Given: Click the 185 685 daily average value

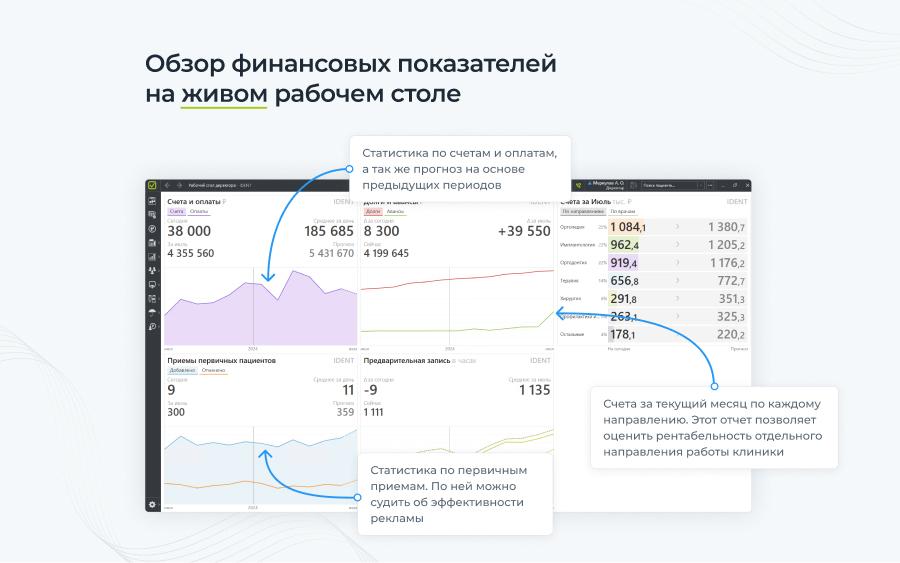Looking at the screenshot, I should point(329,231).
